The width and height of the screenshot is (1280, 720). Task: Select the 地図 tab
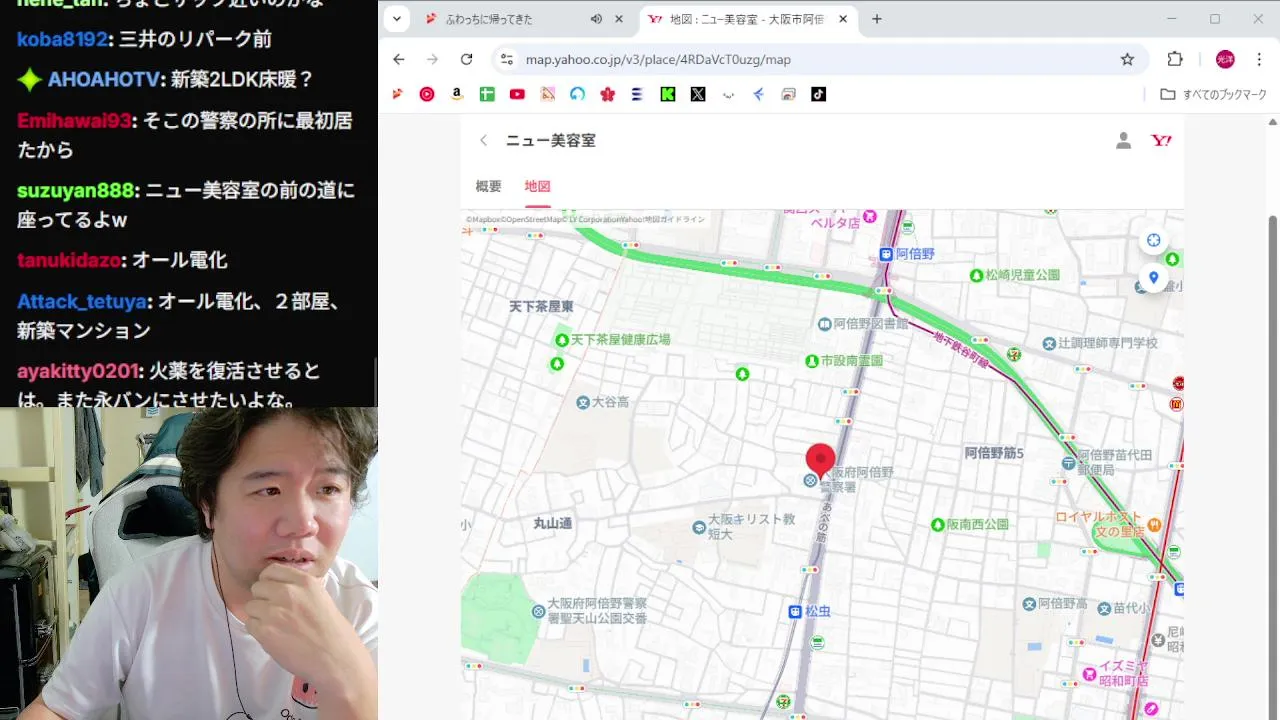(538, 186)
